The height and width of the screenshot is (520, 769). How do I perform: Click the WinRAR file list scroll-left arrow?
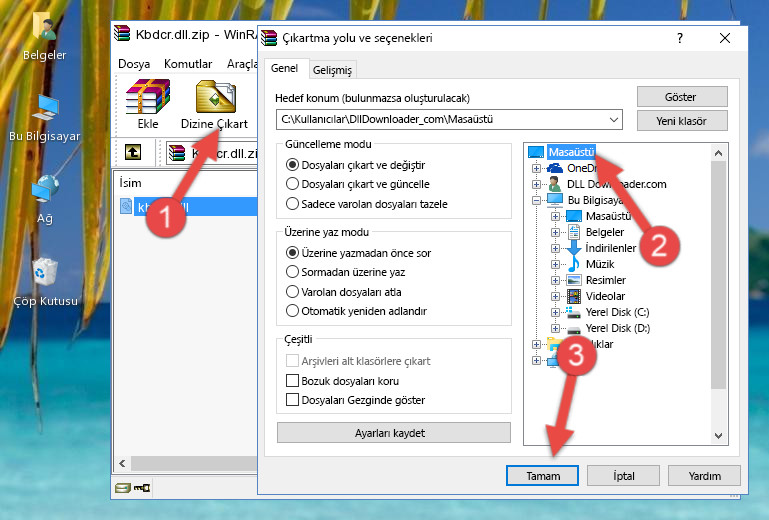point(122,463)
